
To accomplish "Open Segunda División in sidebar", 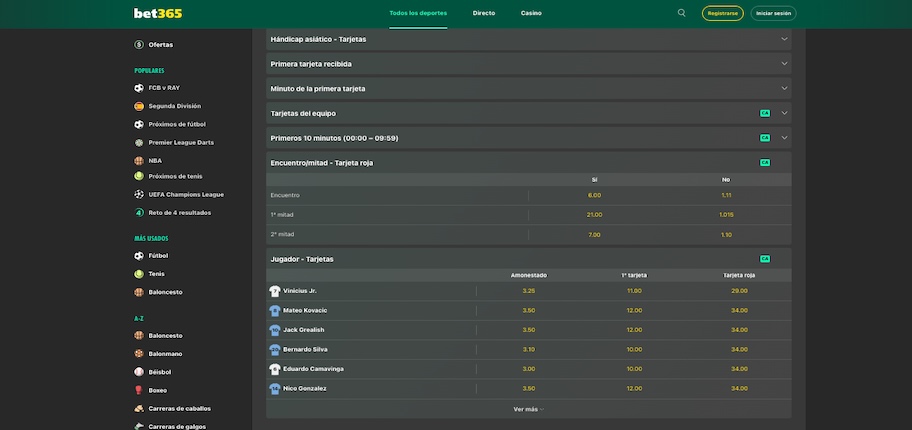I will coord(174,106).
